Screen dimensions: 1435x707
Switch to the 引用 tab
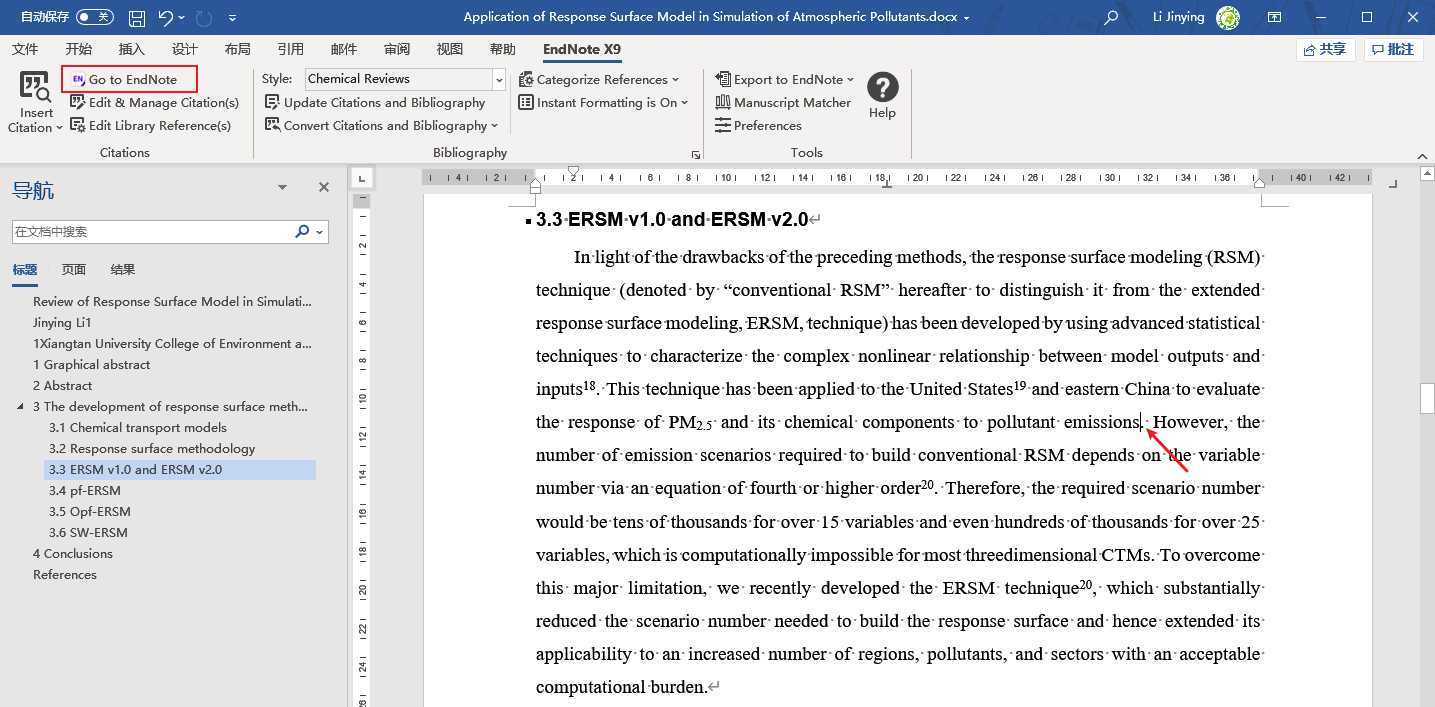click(290, 49)
